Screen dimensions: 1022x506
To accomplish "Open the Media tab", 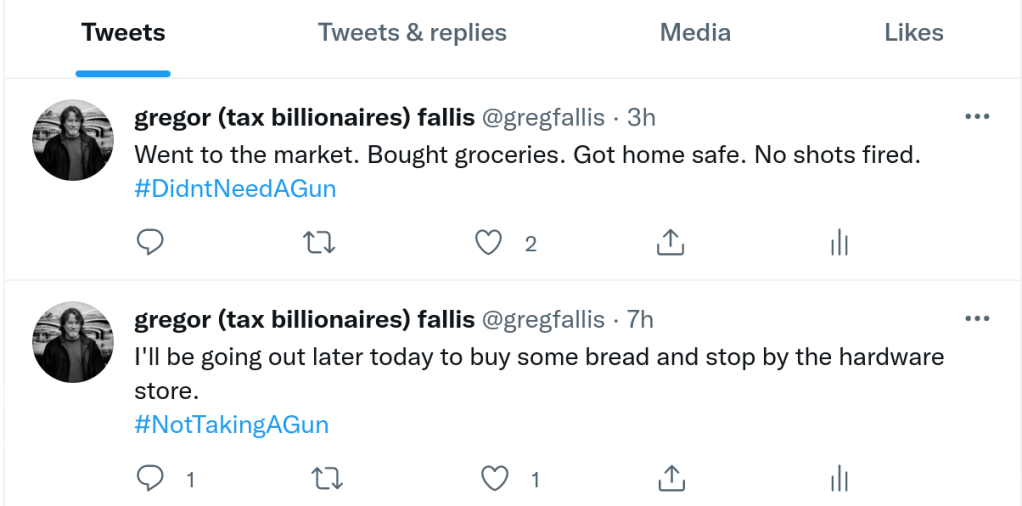I will [695, 33].
